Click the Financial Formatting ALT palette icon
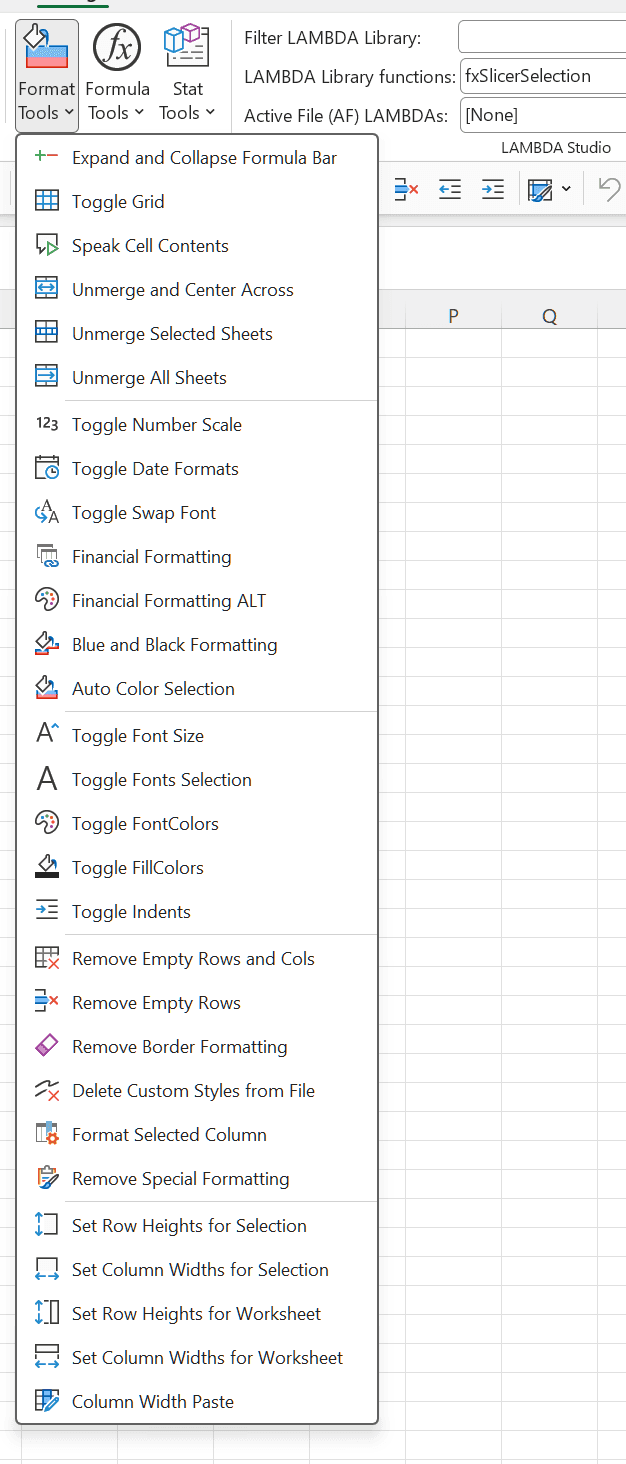 [x=47, y=600]
